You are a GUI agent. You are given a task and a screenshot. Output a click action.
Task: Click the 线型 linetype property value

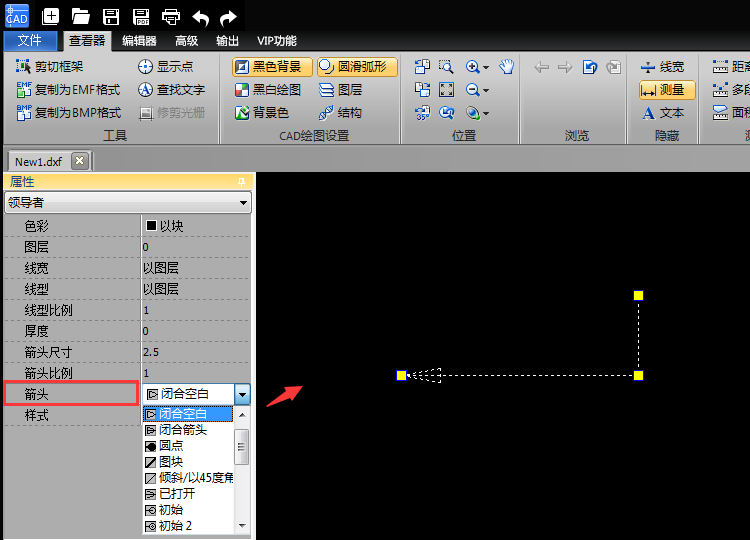[x=196, y=289]
